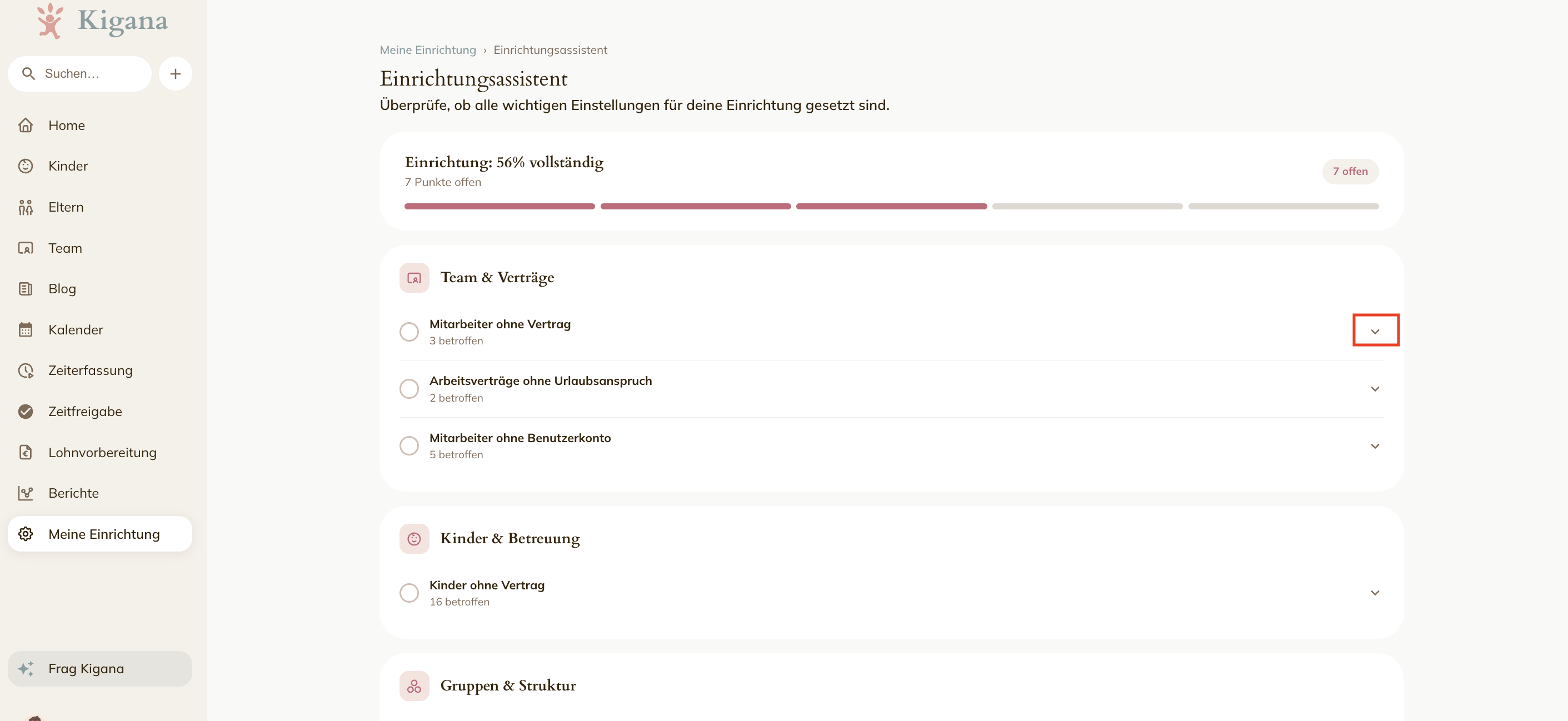Open the Frag Kigana assistant button

(x=100, y=669)
